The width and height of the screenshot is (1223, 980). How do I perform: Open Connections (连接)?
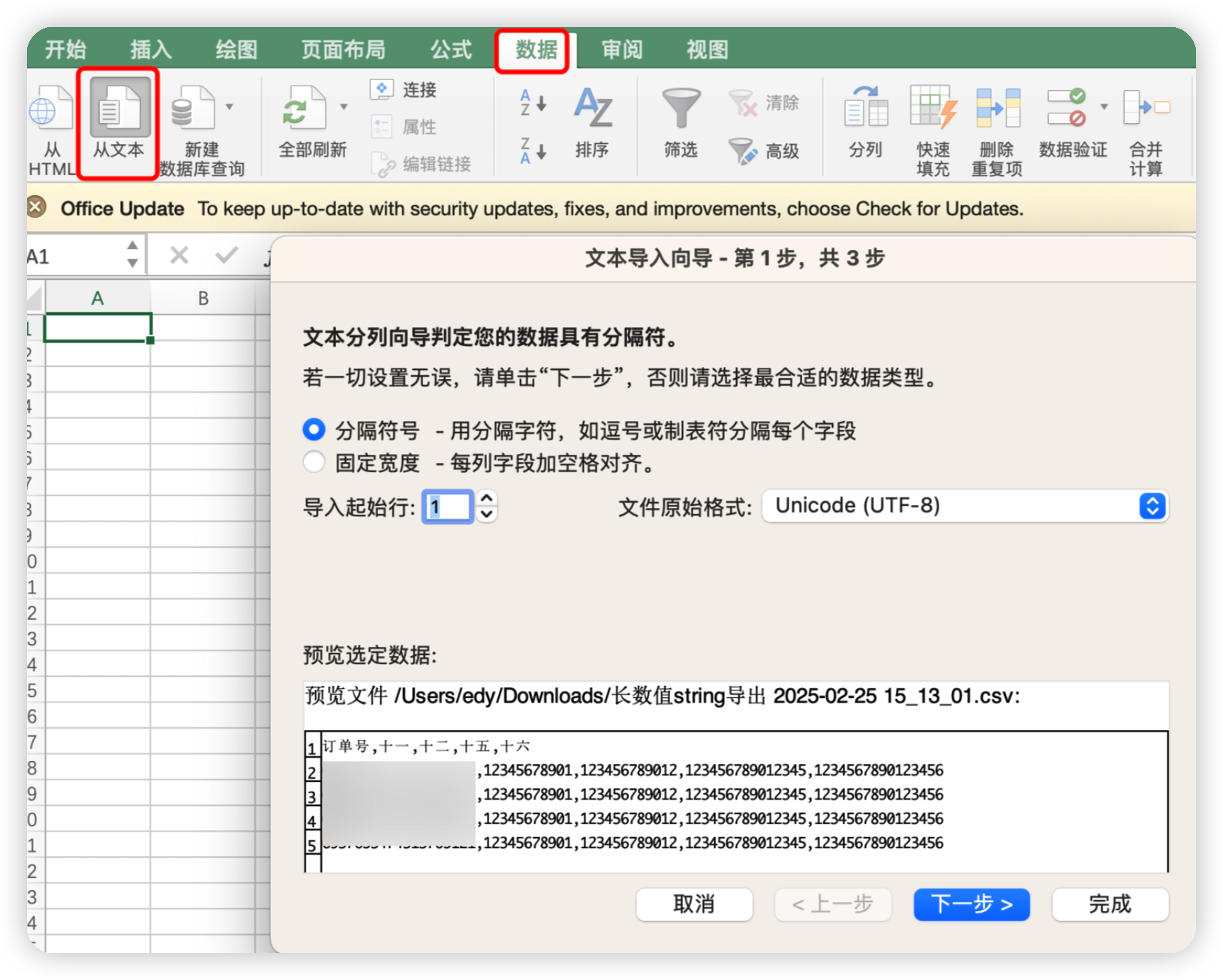[404, 89]
